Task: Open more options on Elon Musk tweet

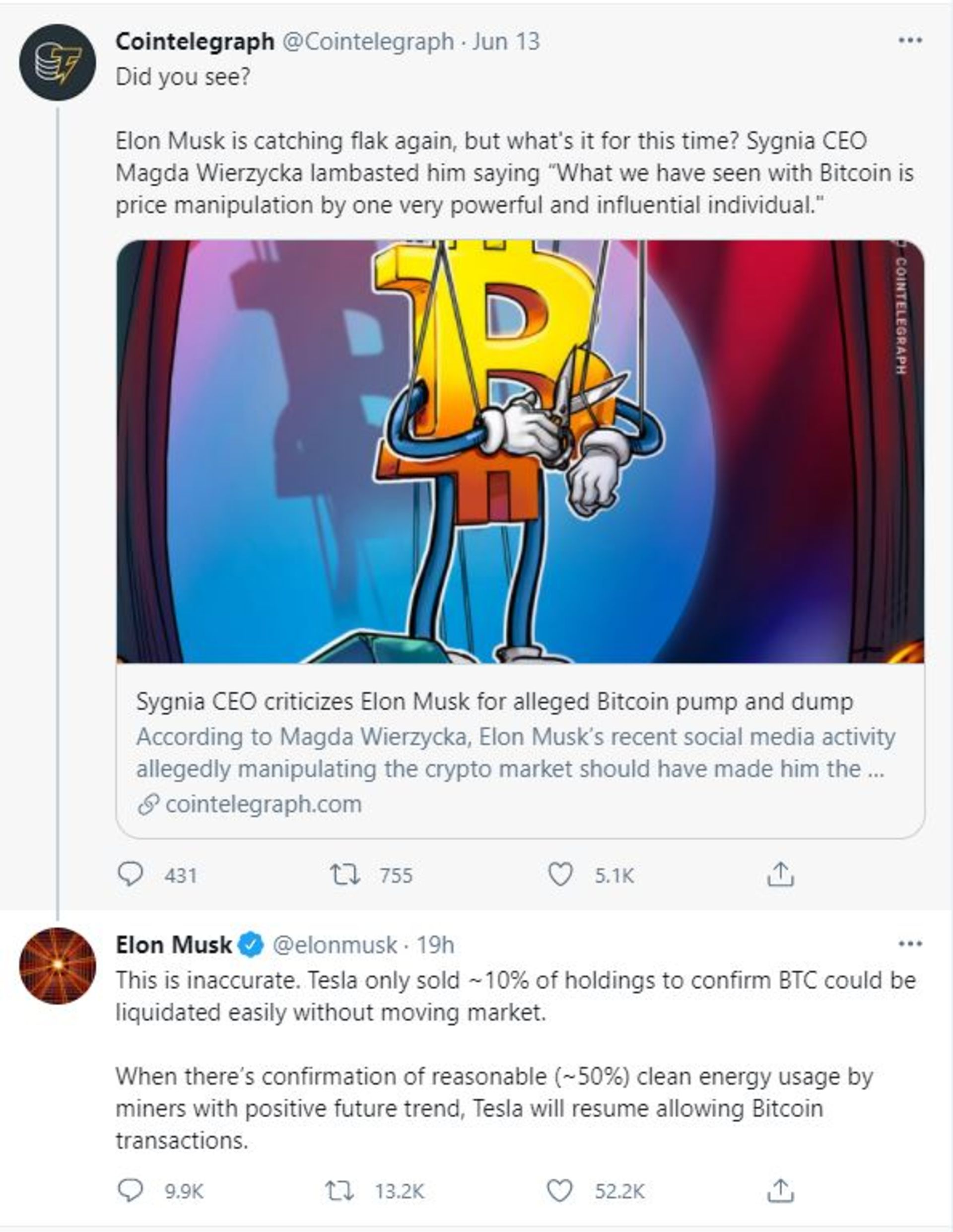Action: click(x=910, y=944)
